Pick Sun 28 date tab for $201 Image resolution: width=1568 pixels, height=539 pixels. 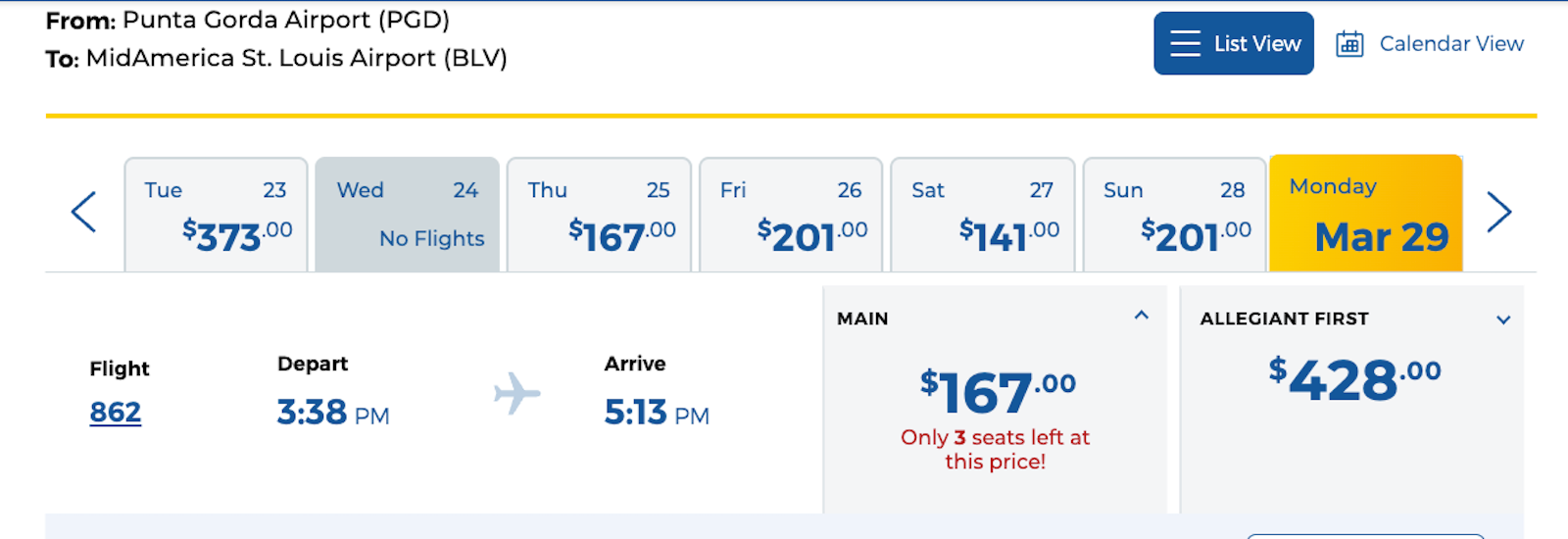tap(1175, 215)
